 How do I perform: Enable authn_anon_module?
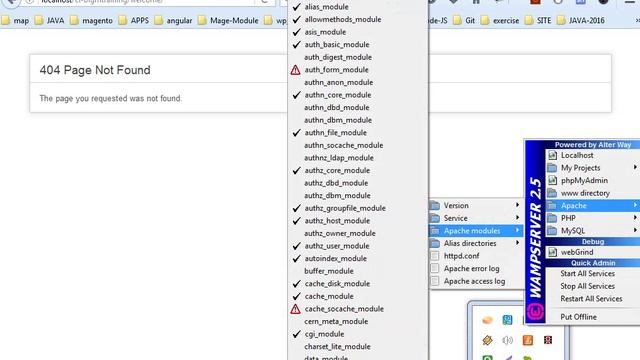[x=338, y=82]
